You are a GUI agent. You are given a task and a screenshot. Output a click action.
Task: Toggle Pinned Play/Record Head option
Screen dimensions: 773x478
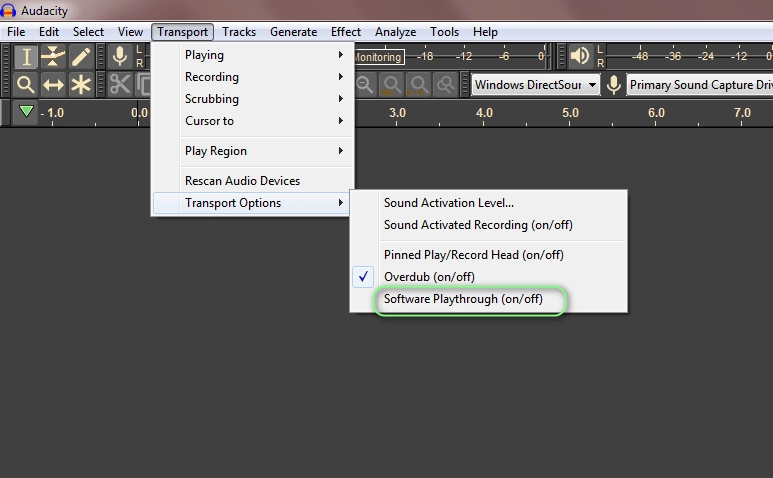pos(473,255)
